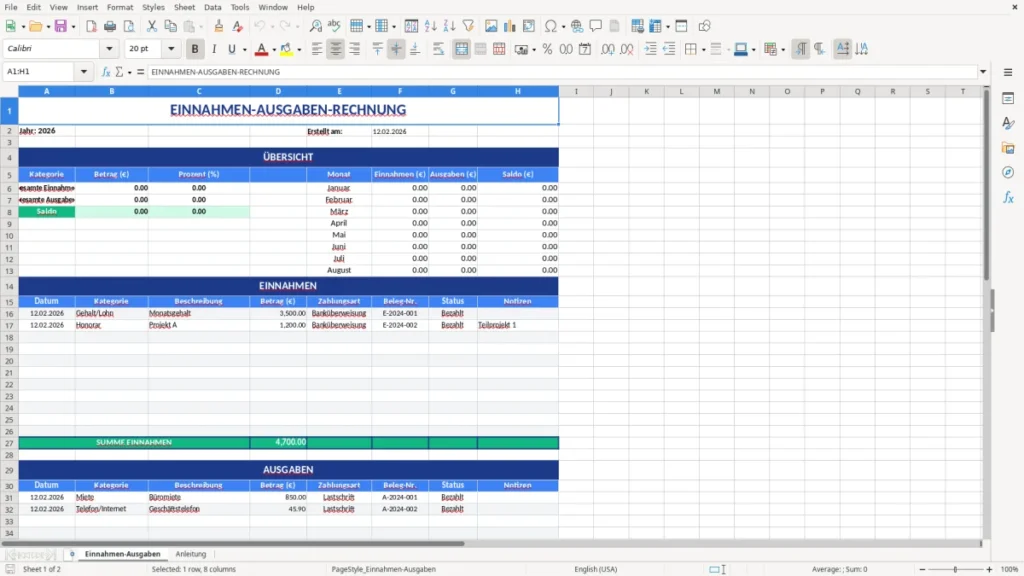The image size is (1024, 576).
Task: Insert an image
Action: (491, 26)
